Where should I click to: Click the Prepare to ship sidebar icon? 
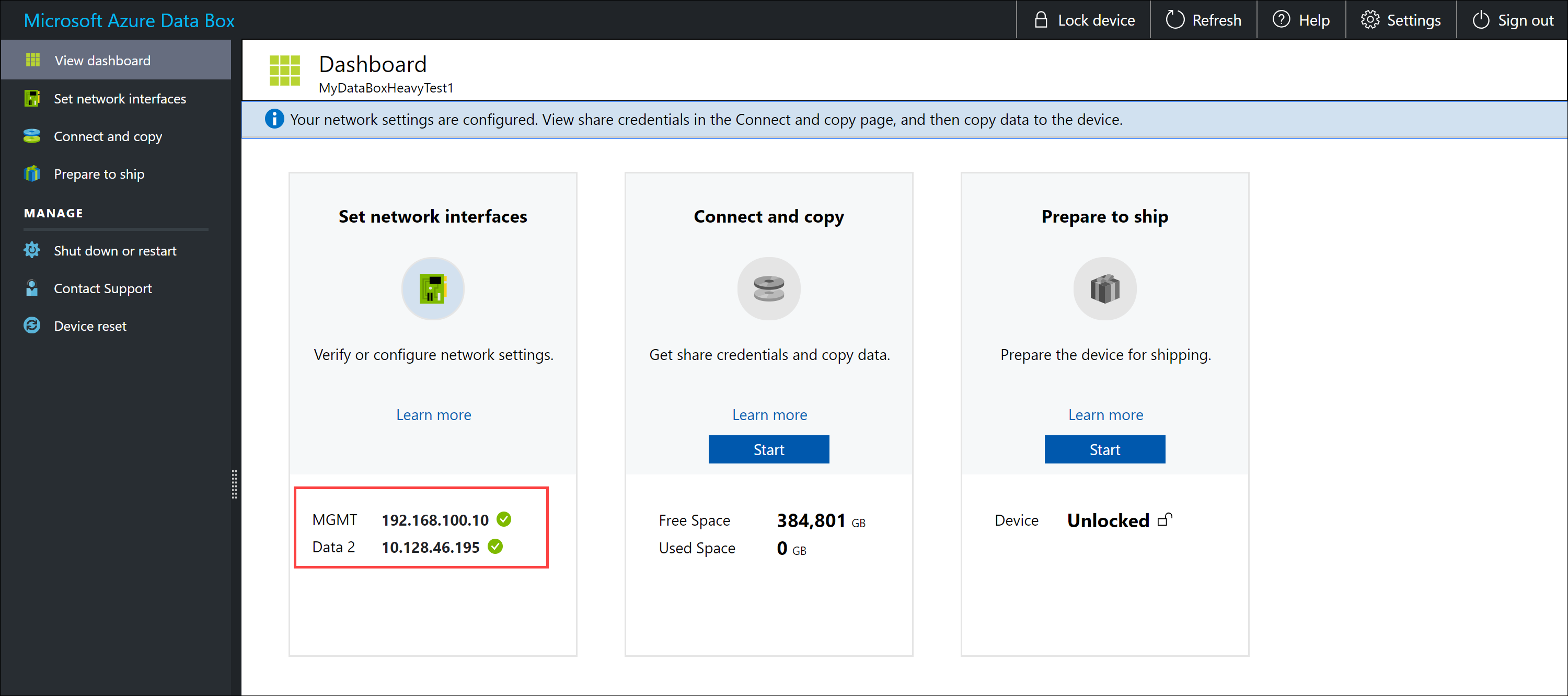(x=31, y=173)
